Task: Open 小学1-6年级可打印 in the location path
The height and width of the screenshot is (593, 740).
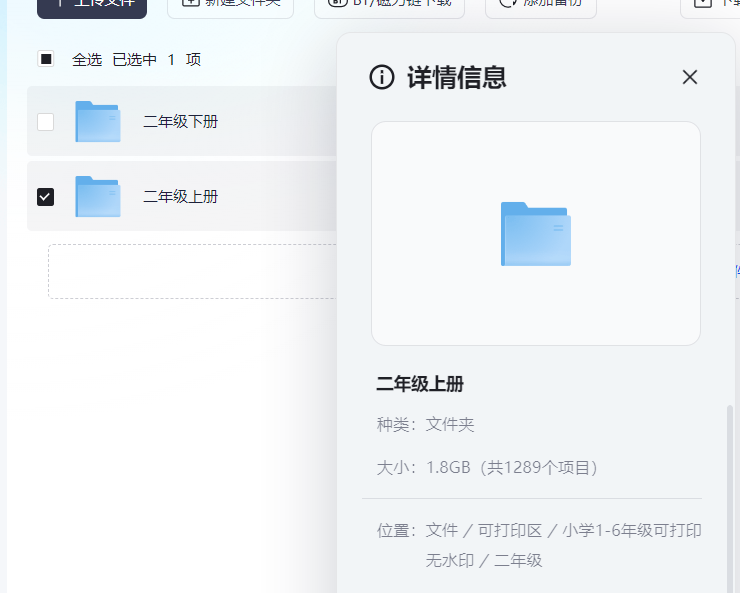Action: click(631, 530)
